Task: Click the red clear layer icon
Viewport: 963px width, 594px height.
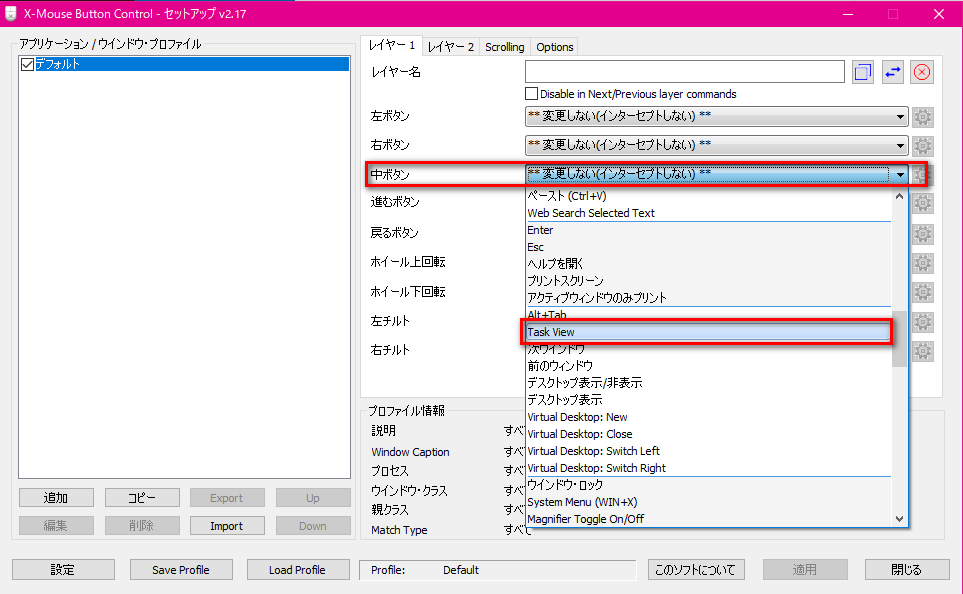Action: click(x=922, y=72)
